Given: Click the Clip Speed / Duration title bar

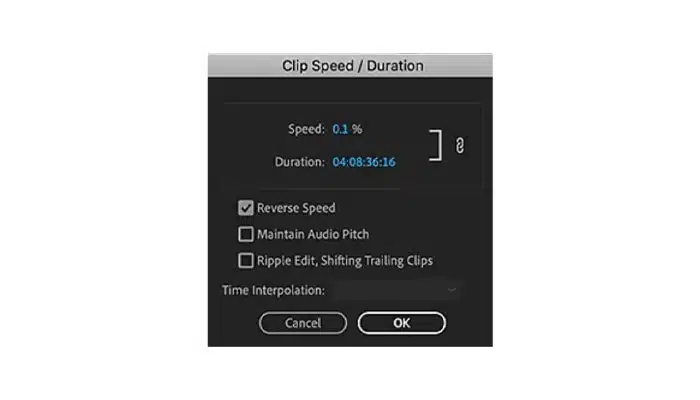Looking at the screenshot, I should coord(350,66).
